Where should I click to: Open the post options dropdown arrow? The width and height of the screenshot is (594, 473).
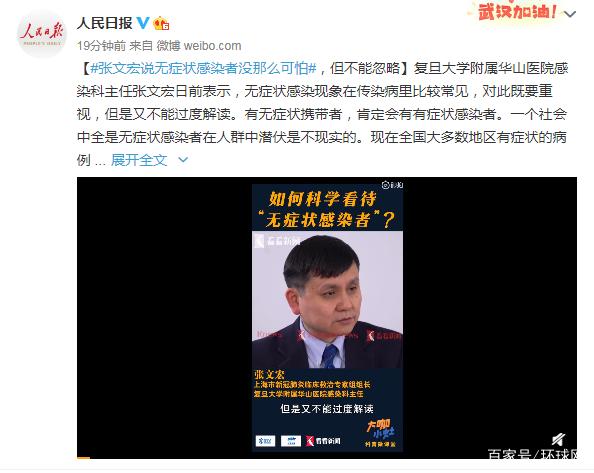point(570,14)
